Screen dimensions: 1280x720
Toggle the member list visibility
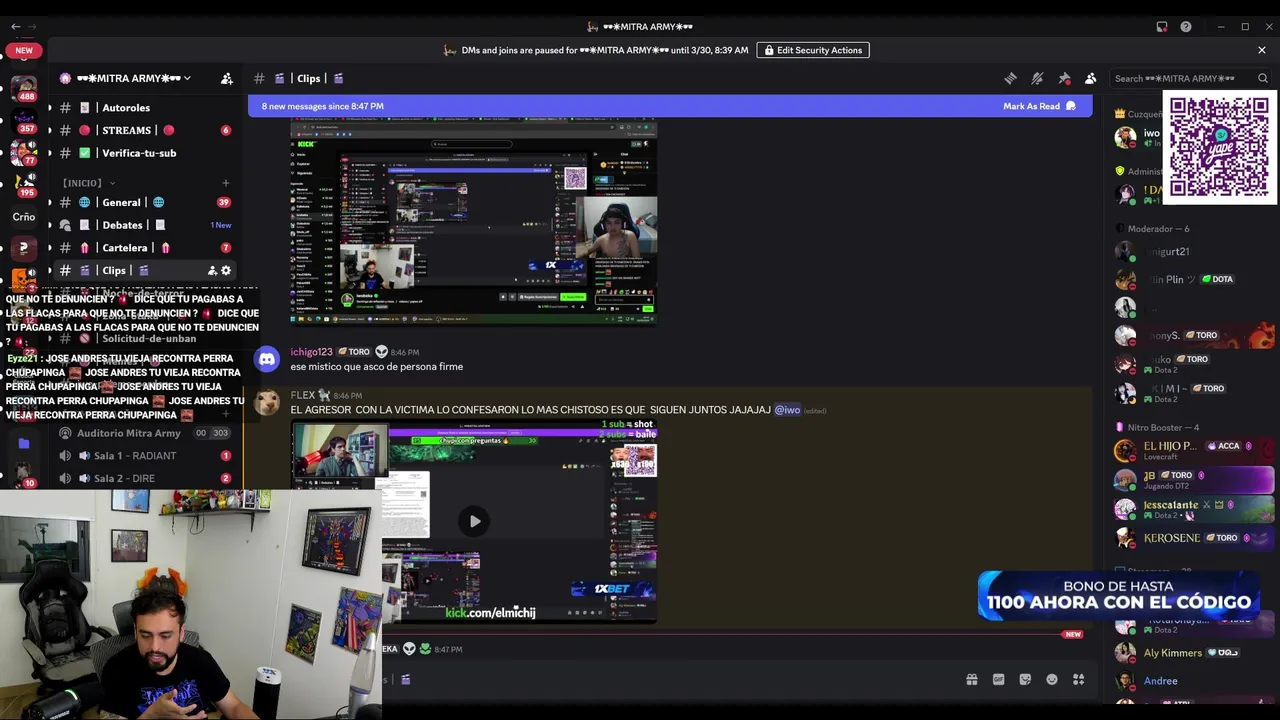[x=1091, y=78]
